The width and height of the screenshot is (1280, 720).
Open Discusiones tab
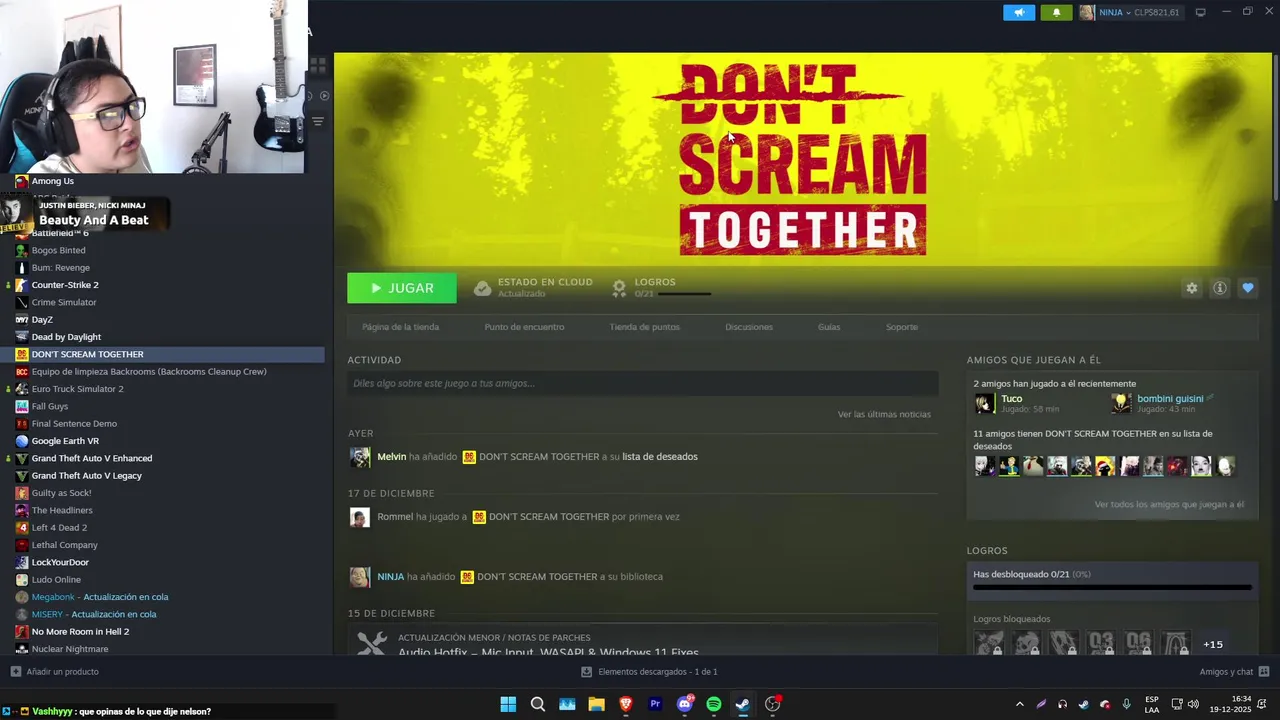coord(749,327)
